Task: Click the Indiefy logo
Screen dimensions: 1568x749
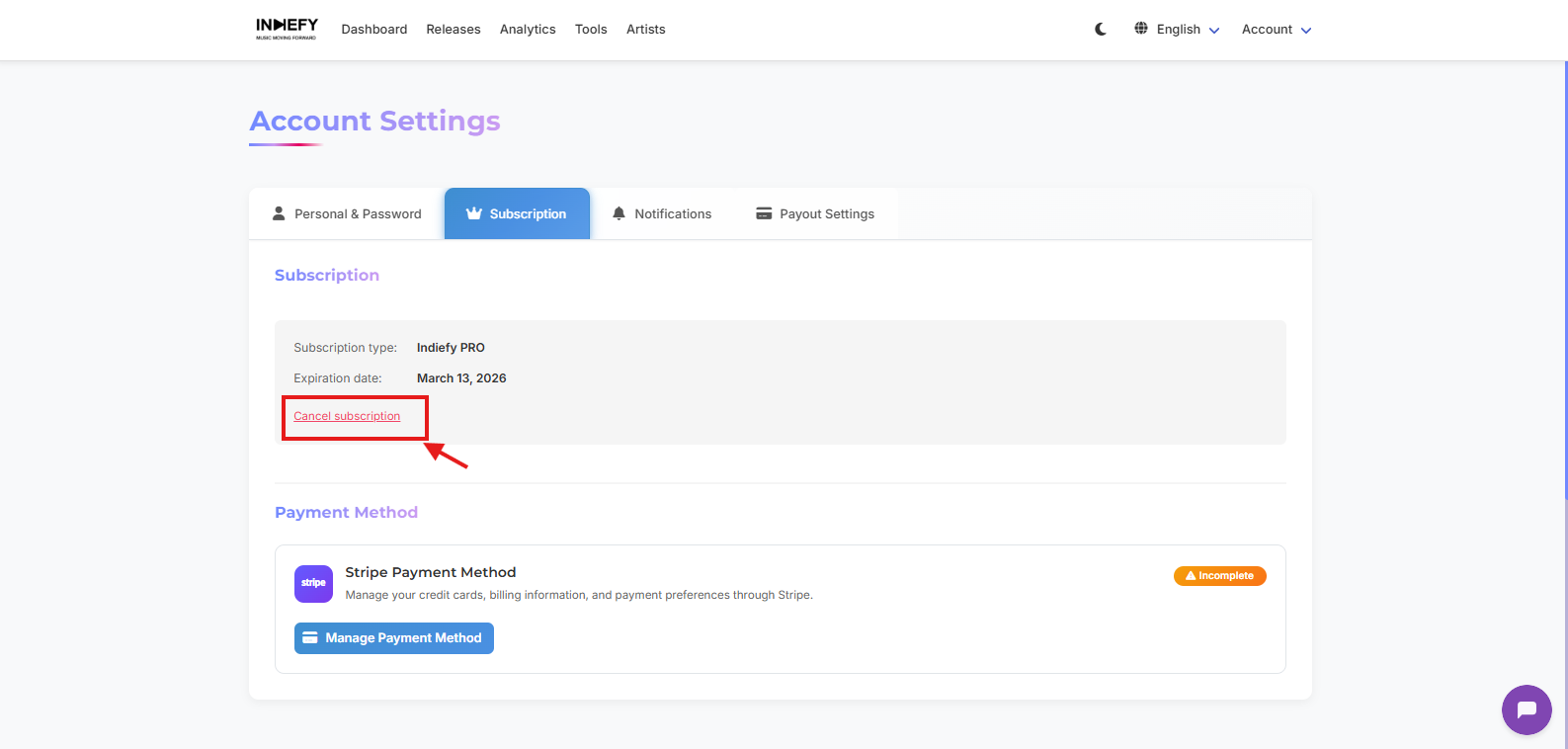Action: [x=287, y=29]
